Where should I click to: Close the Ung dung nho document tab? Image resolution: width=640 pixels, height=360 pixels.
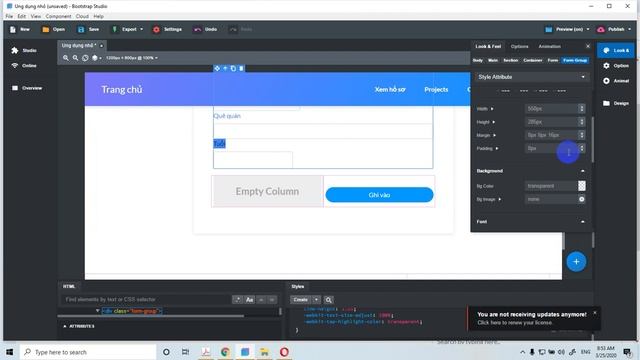click(102, 46)
